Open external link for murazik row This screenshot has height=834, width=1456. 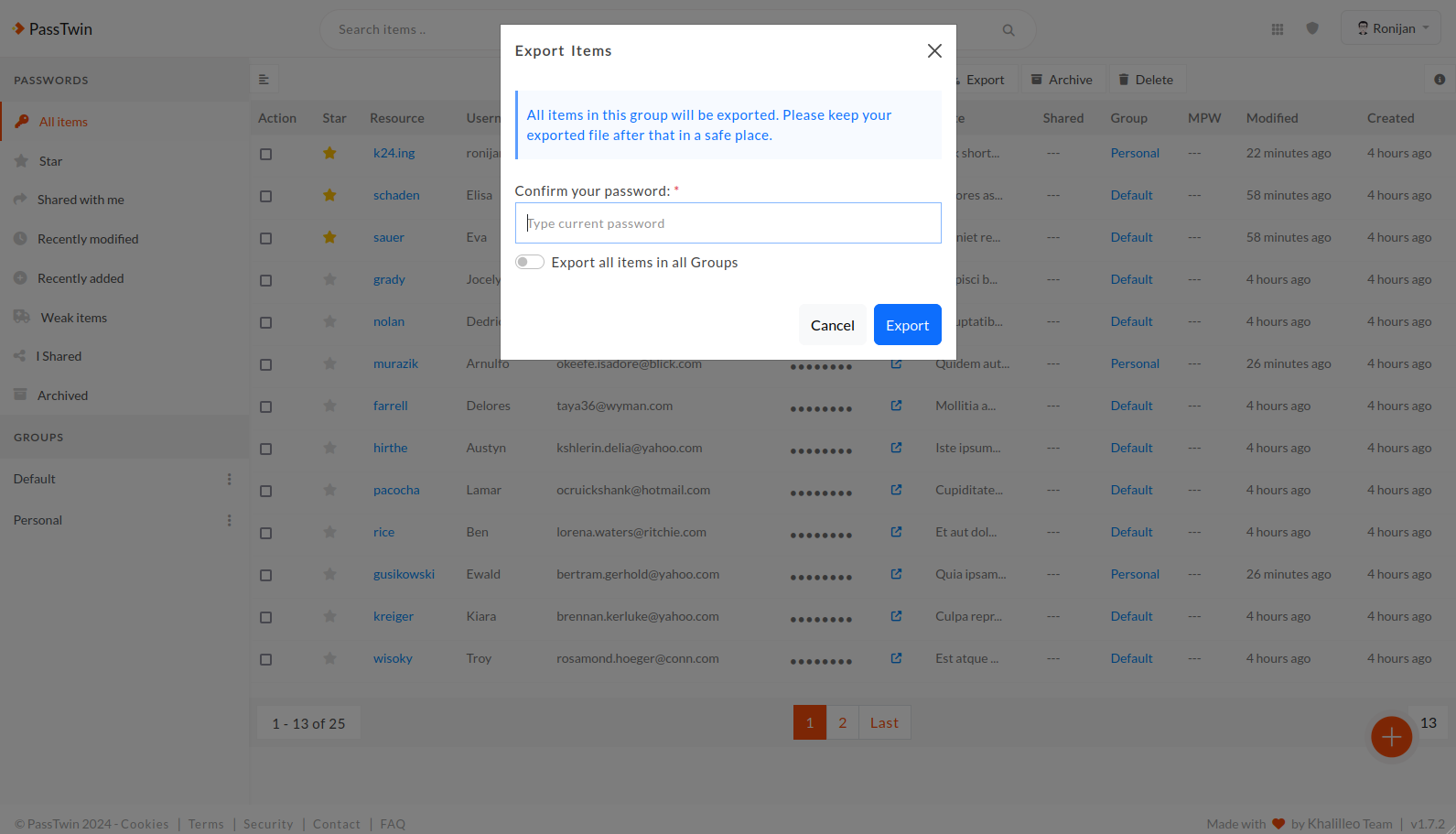(896, 363)
